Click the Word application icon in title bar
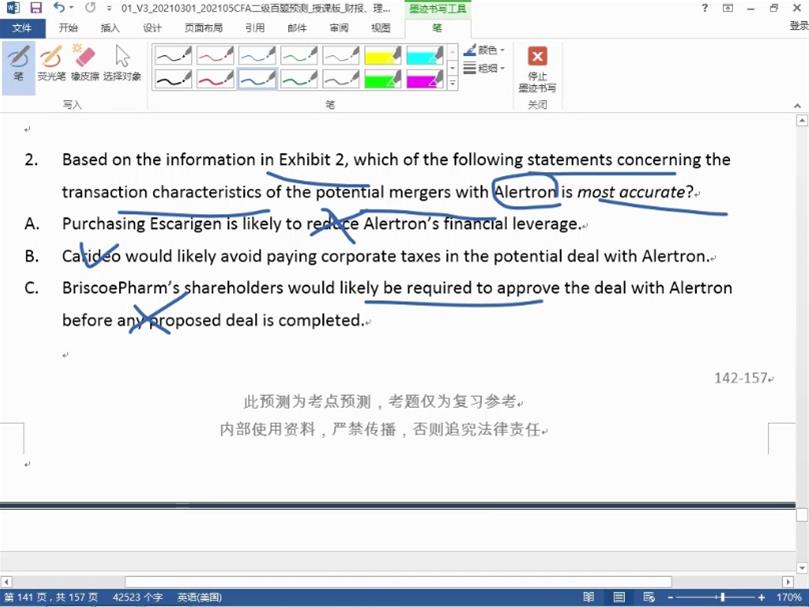The width and height of the screenshot is (809, 607). pos(12,8)
